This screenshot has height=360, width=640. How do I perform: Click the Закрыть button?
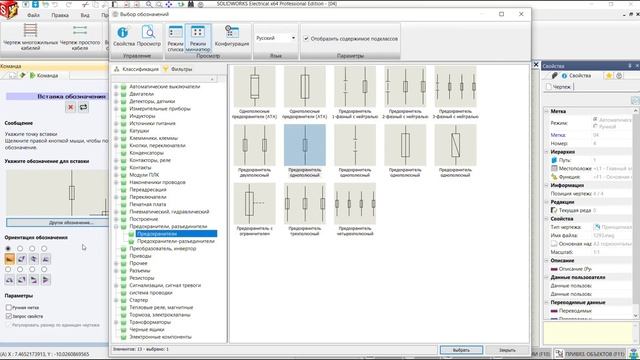pos(507,350)
